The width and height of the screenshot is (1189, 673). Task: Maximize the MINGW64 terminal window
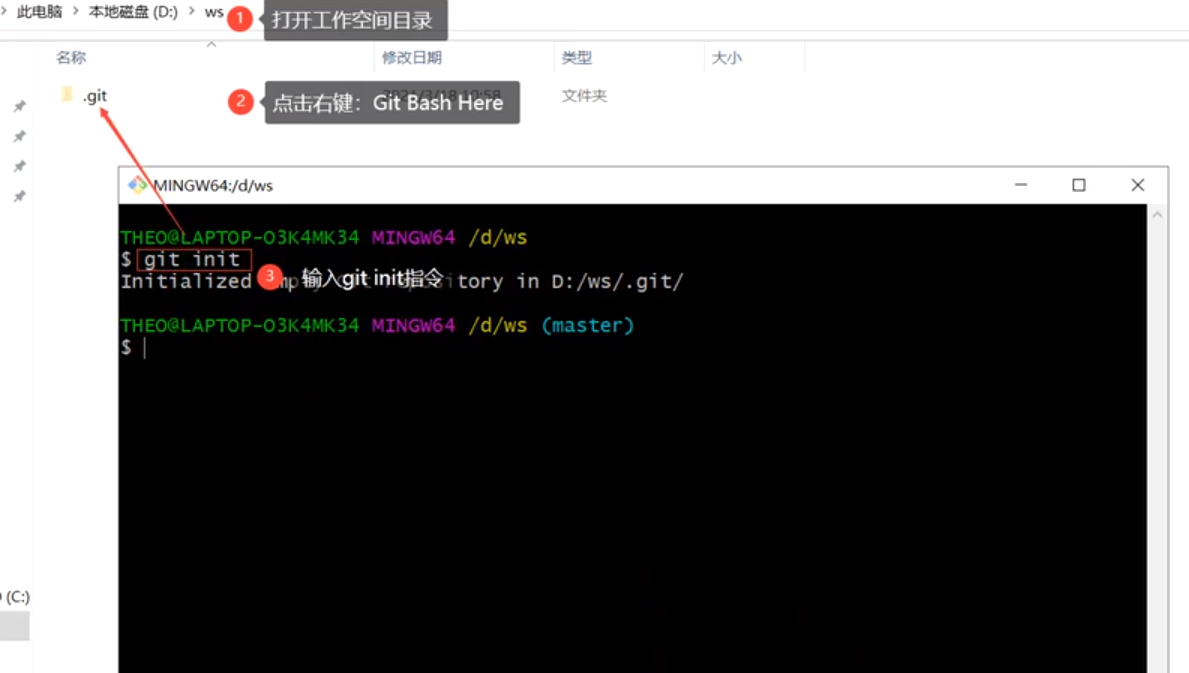(x=1078, y=185)
